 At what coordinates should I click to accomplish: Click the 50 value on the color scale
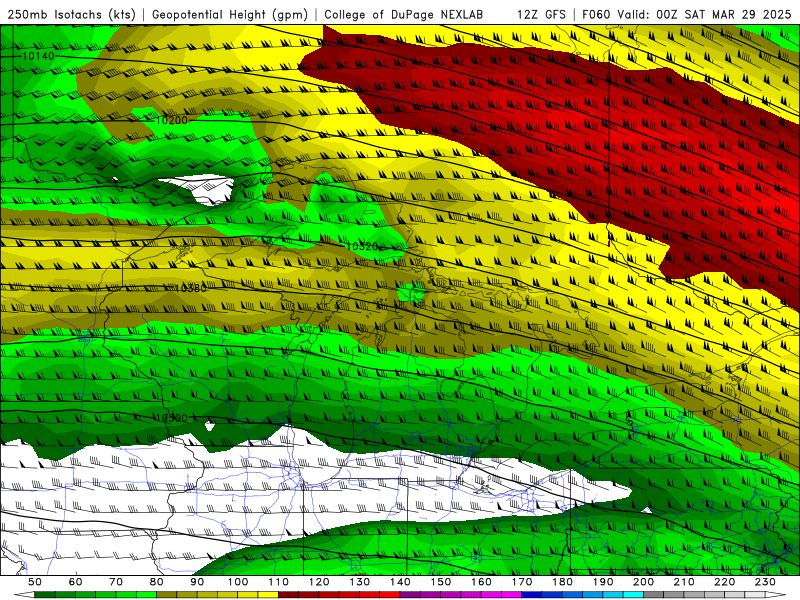click(35, 582)
